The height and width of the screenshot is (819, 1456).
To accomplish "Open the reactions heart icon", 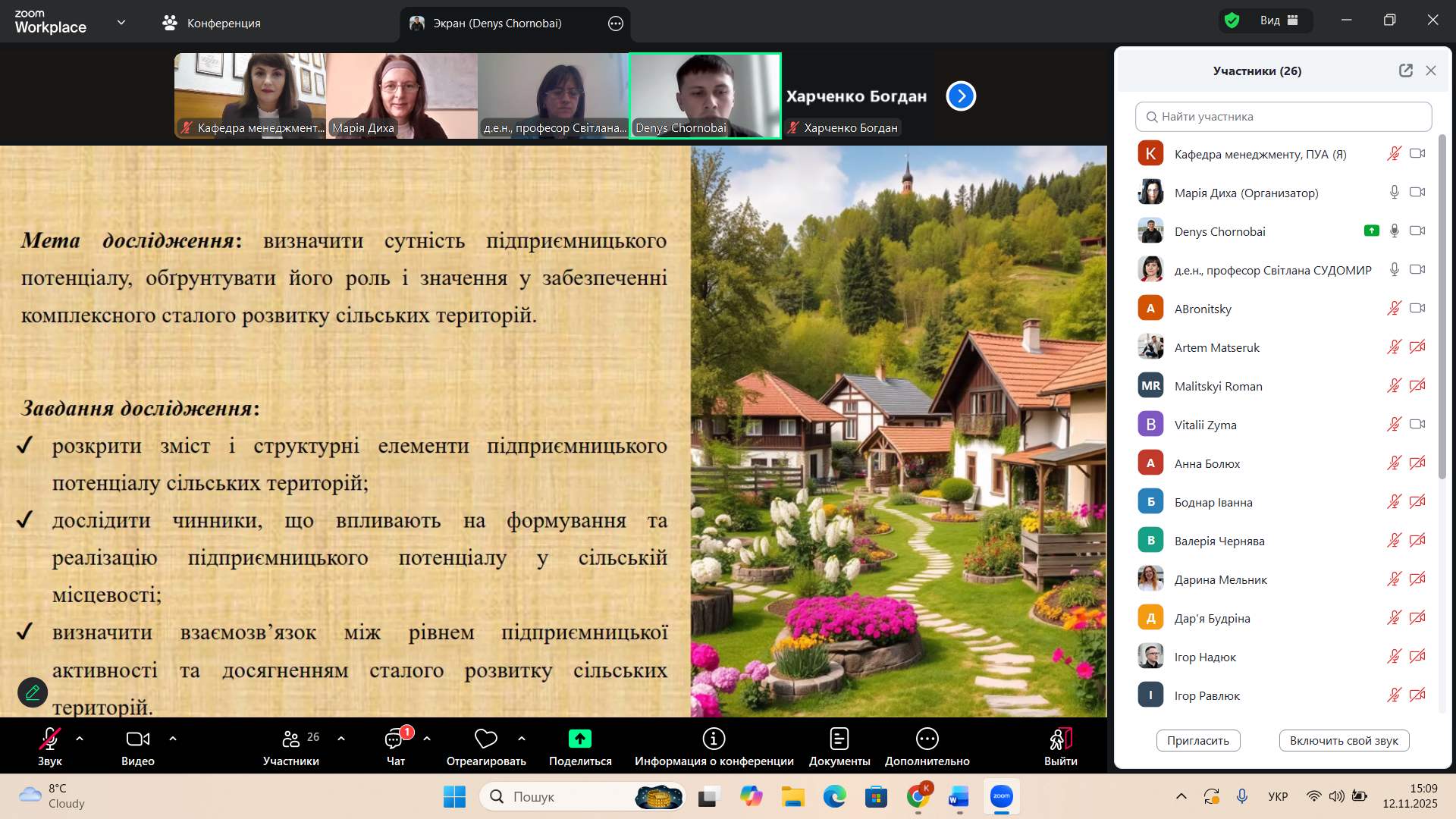I will [486, 739].
